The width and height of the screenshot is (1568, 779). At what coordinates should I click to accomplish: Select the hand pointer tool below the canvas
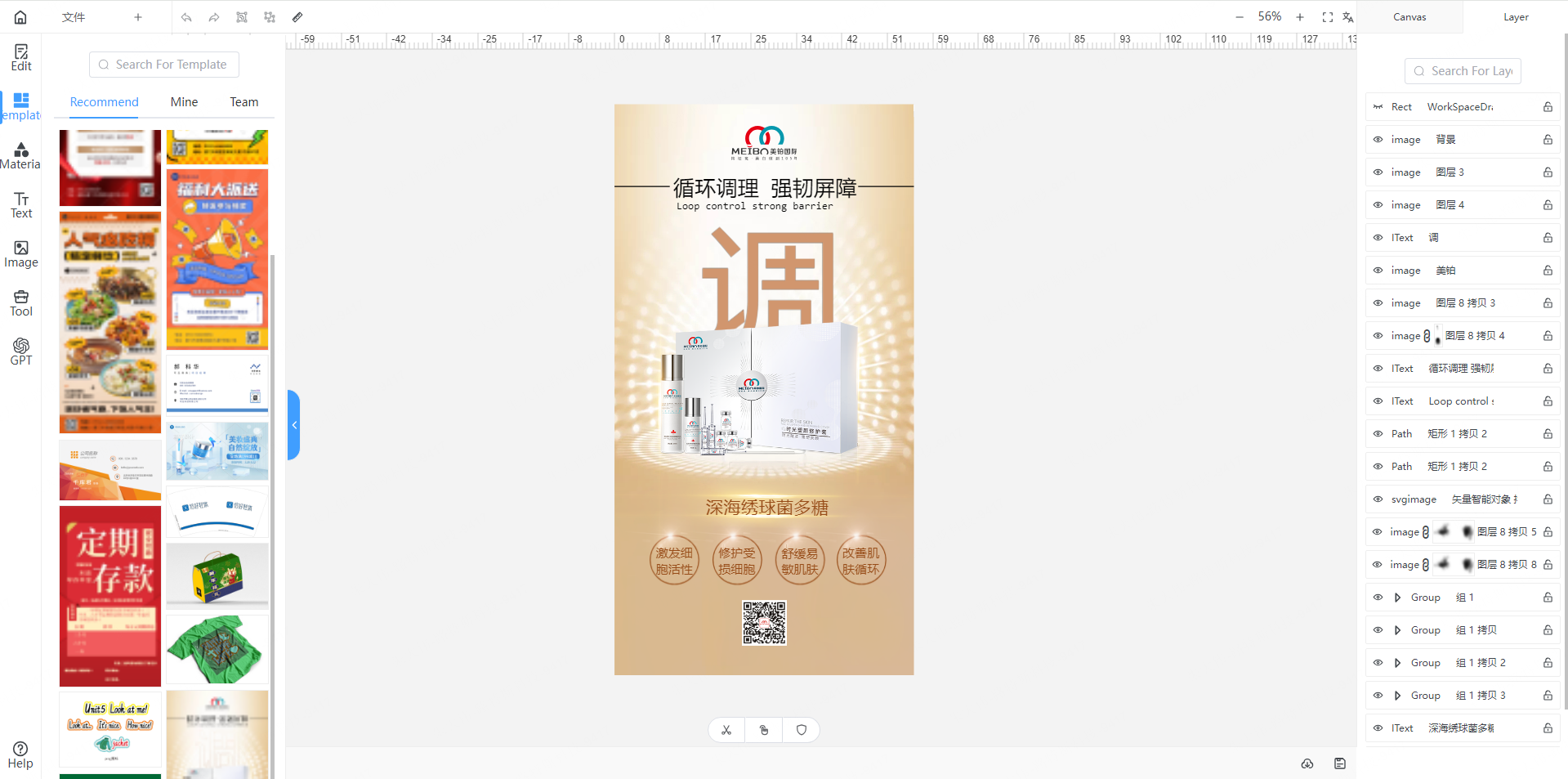click(x=764, y=730)
